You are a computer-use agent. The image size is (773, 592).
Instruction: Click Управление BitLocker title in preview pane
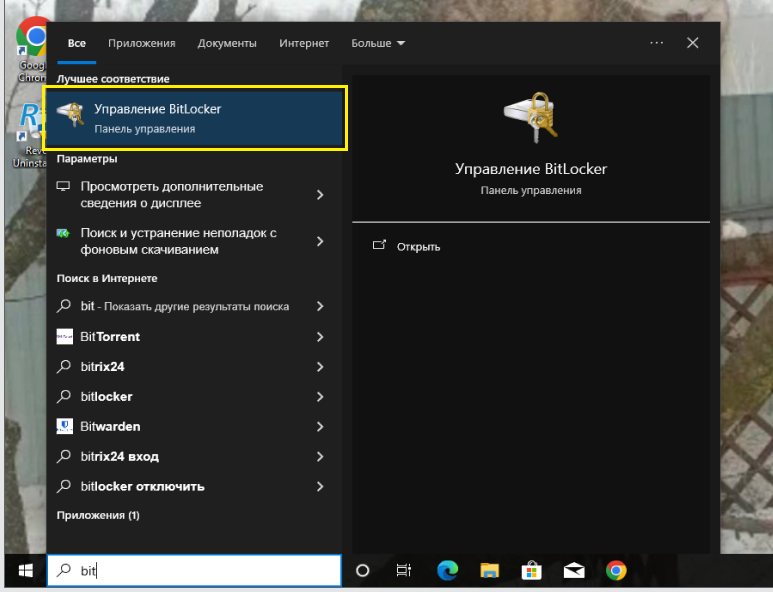click(531, 169)
